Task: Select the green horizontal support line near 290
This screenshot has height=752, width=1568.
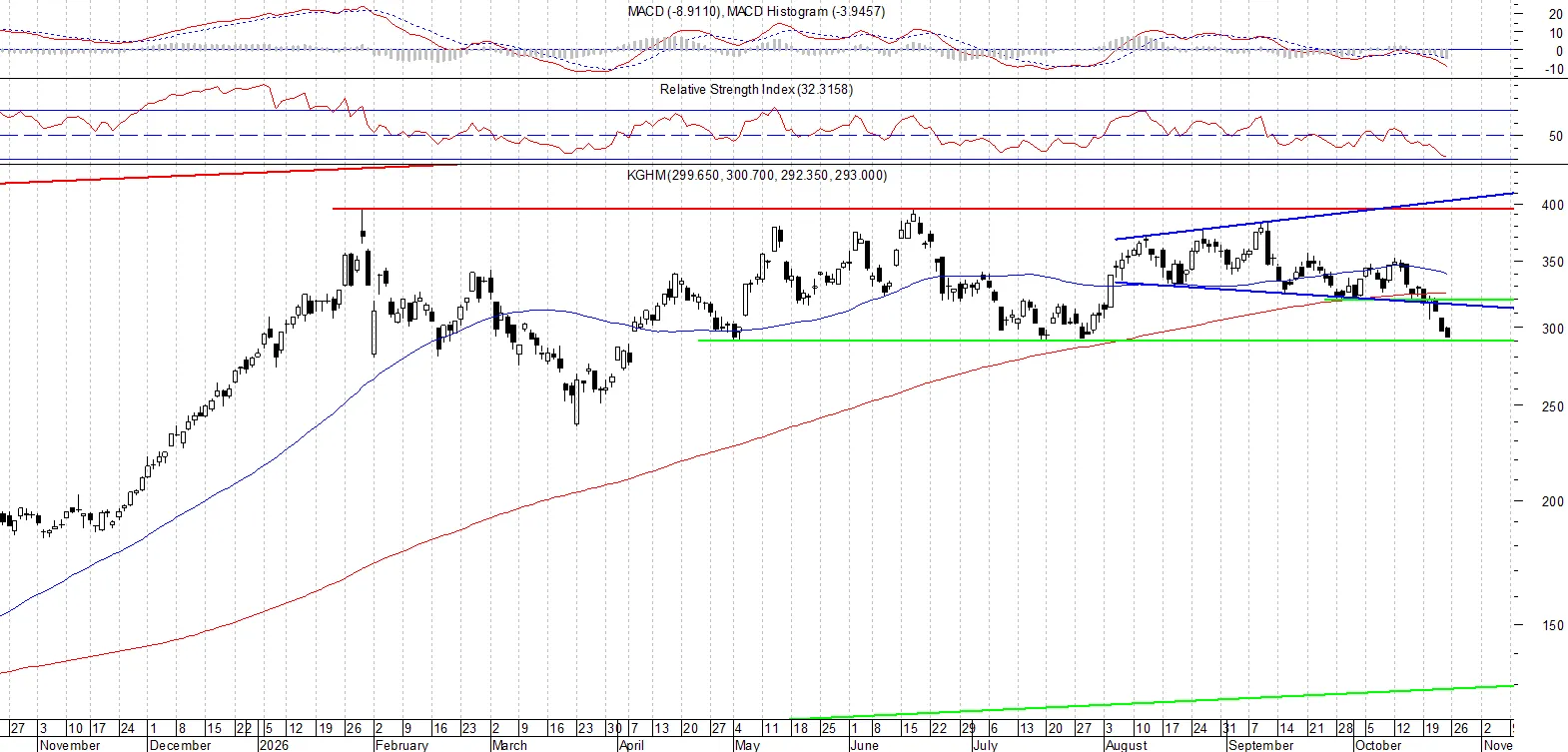Action: coord(1107,341)
